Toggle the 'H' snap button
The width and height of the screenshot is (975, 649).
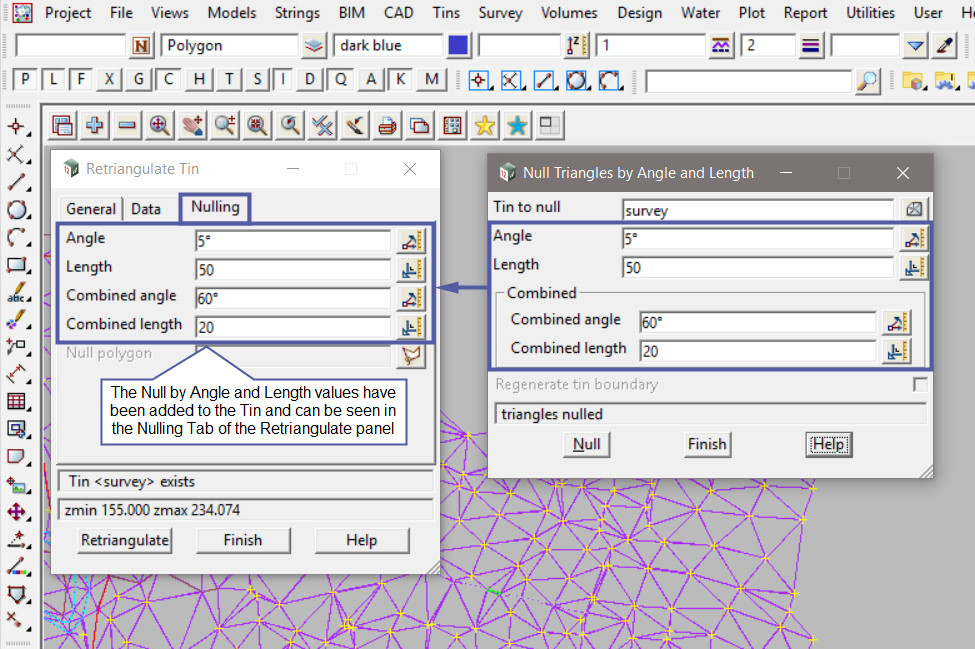198,80
